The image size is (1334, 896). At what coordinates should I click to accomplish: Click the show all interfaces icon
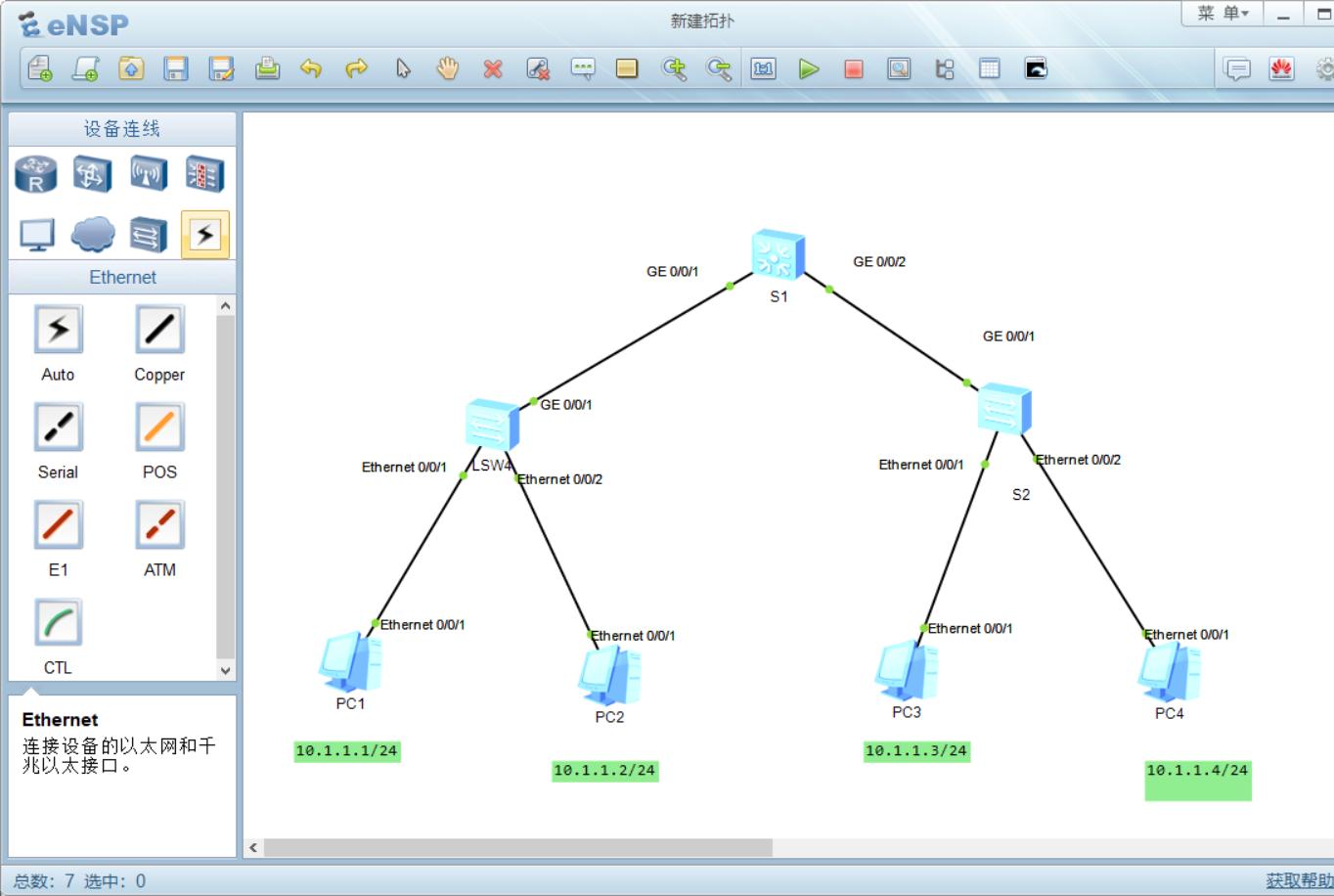[945, 68]
